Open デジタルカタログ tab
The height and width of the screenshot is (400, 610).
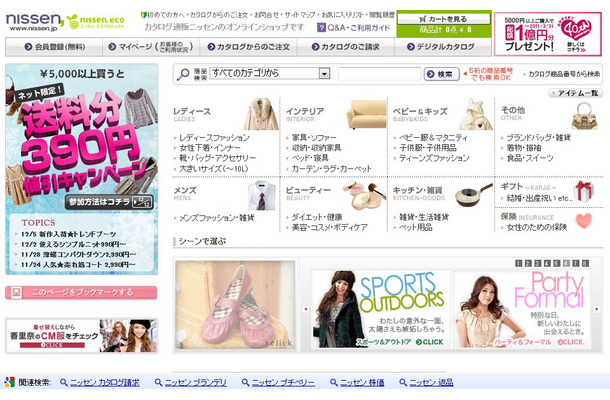pos(443,47)
